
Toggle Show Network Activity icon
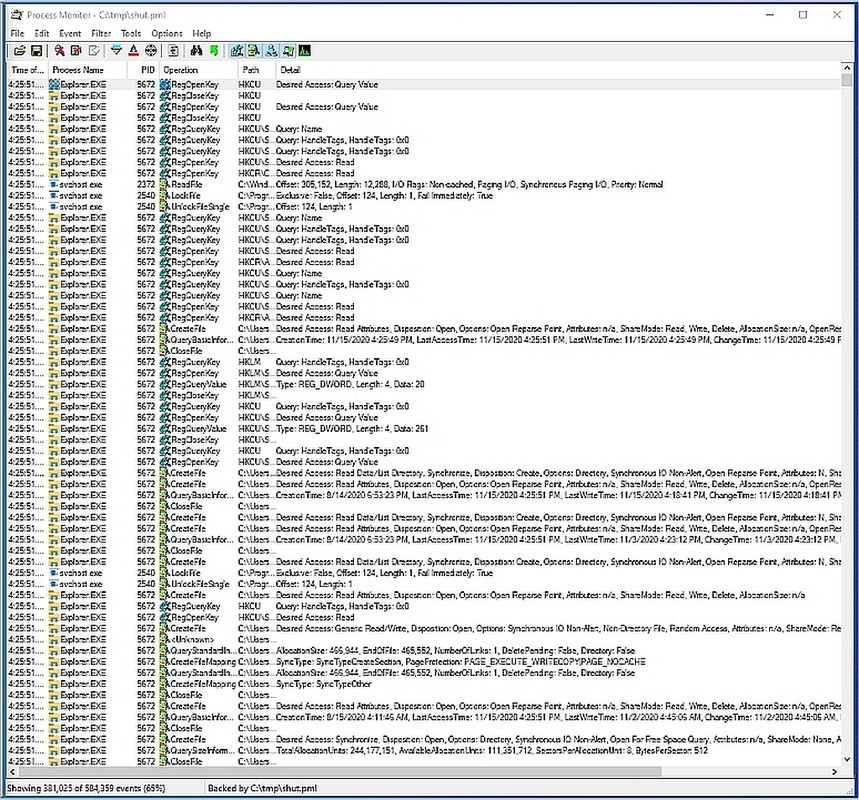[x=271, y=51]
